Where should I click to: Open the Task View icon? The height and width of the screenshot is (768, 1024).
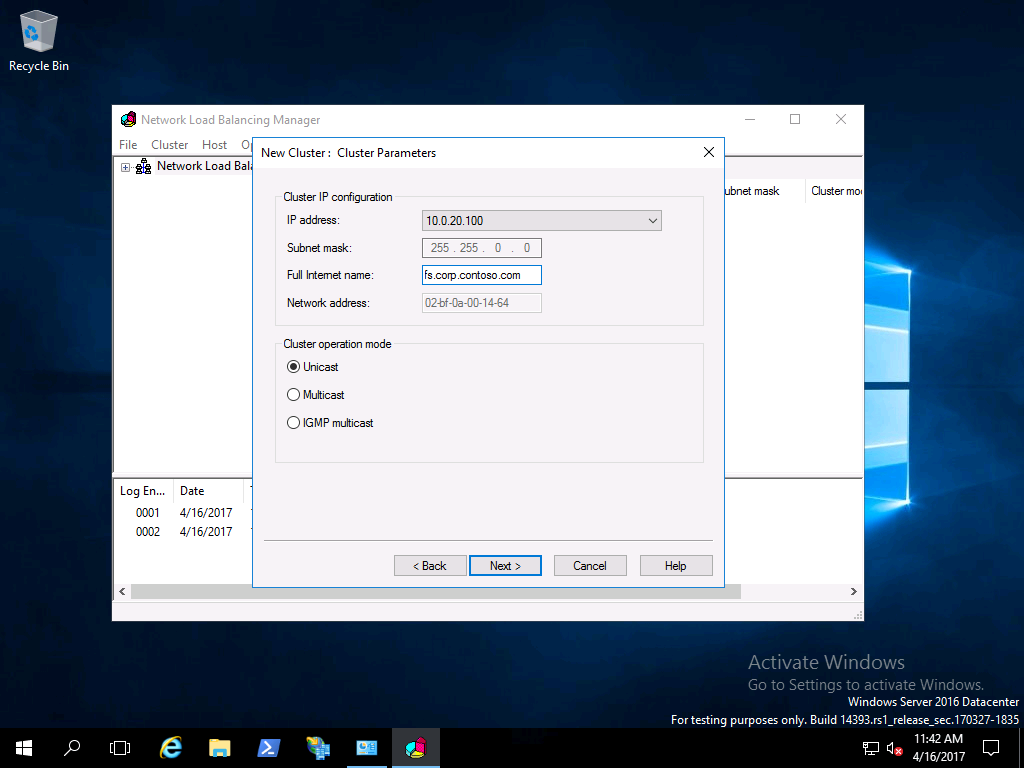tap(120, 747)
